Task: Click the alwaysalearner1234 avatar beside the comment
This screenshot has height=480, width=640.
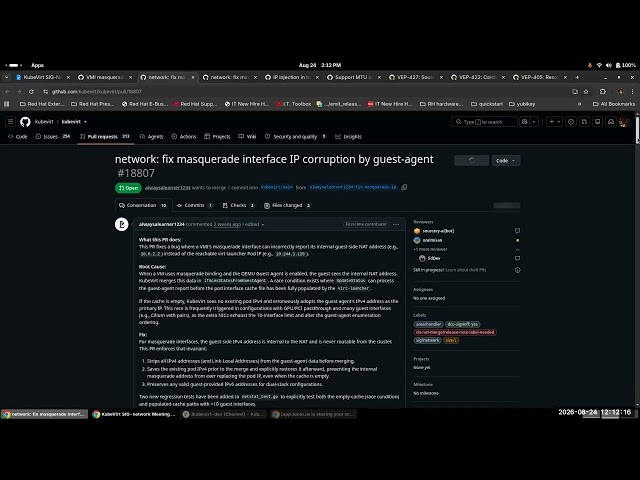Action: point(122,224)
